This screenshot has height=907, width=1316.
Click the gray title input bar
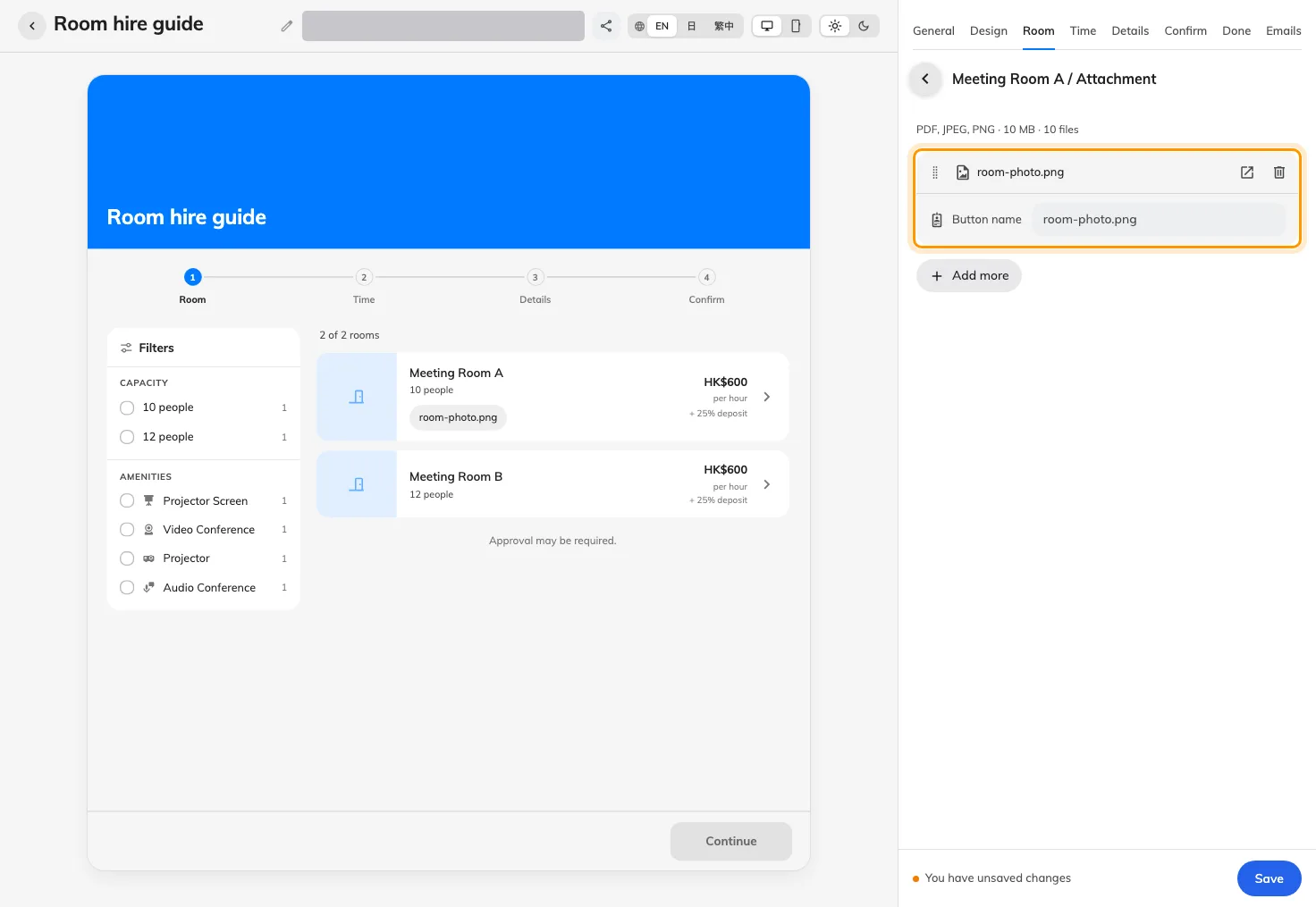tap(443, 26)
